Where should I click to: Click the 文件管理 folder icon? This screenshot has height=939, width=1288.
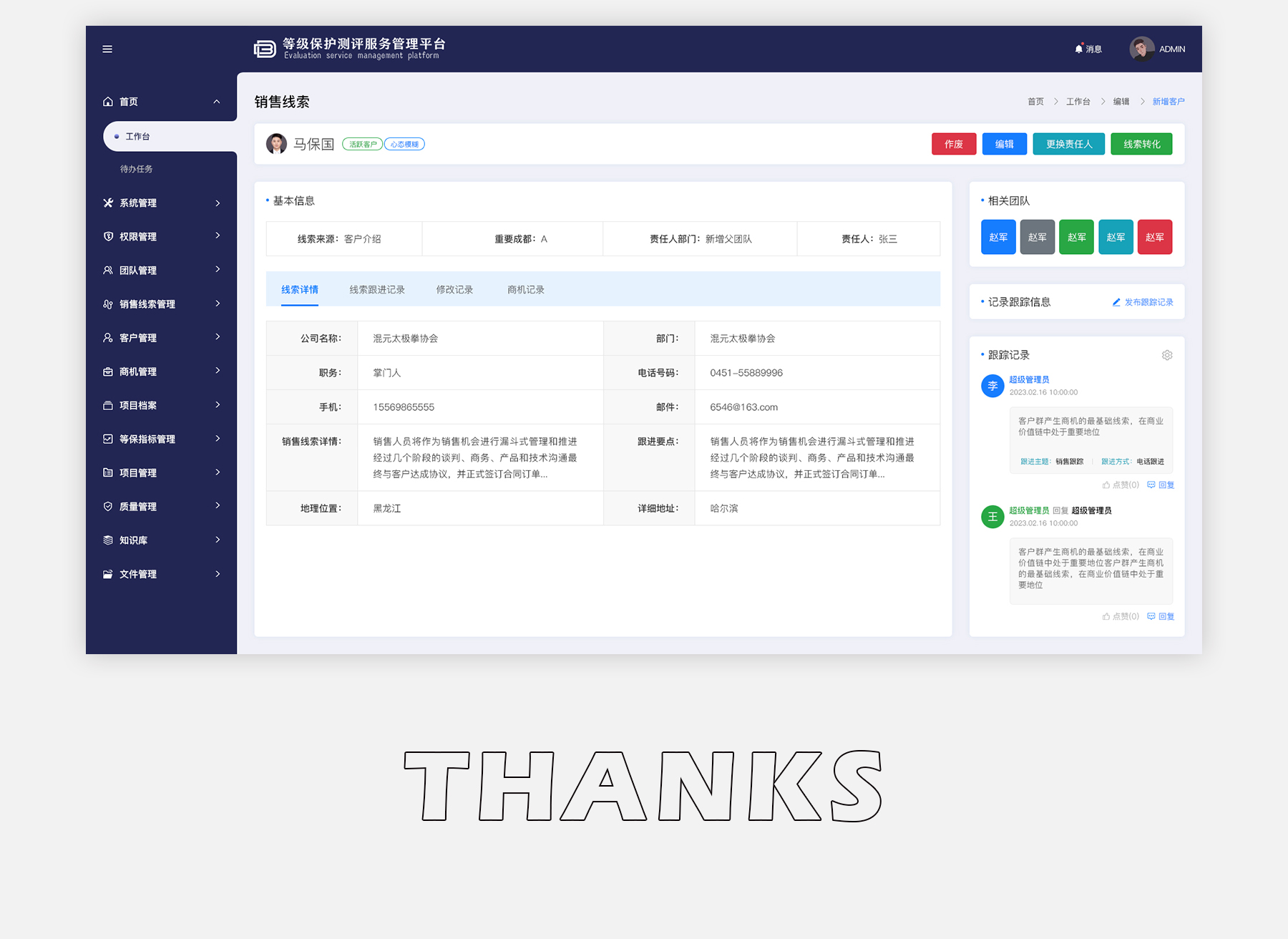coord(108,575)
